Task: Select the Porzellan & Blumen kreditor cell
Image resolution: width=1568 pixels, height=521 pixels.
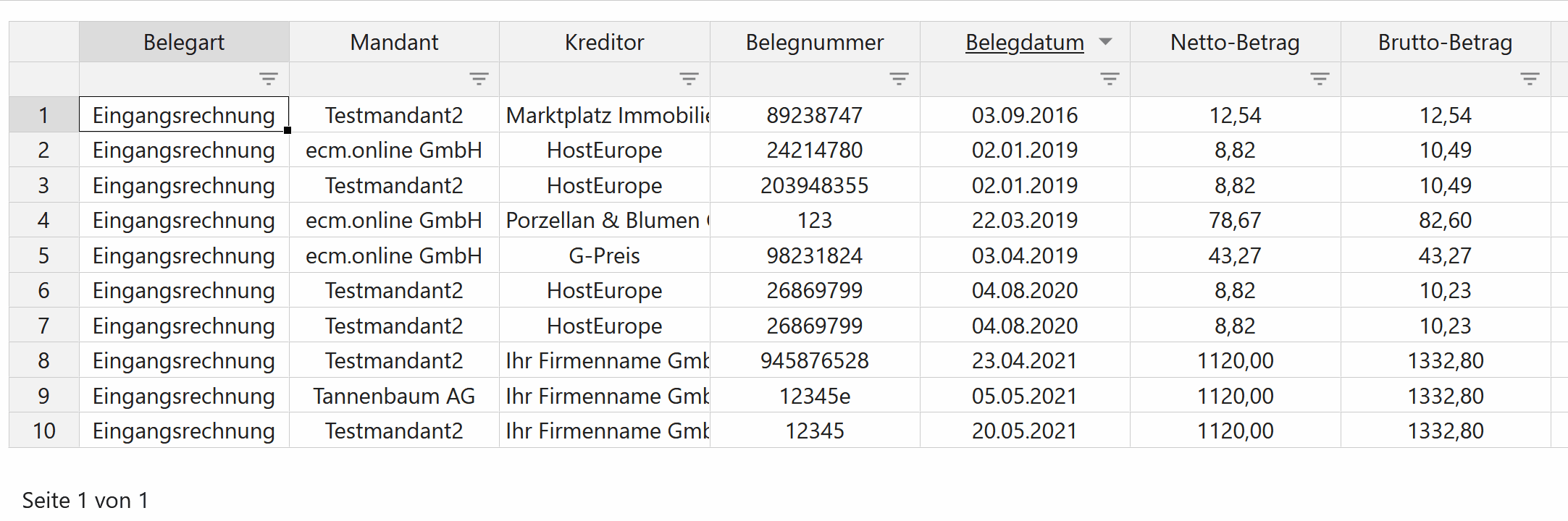Action: point(605,220)
